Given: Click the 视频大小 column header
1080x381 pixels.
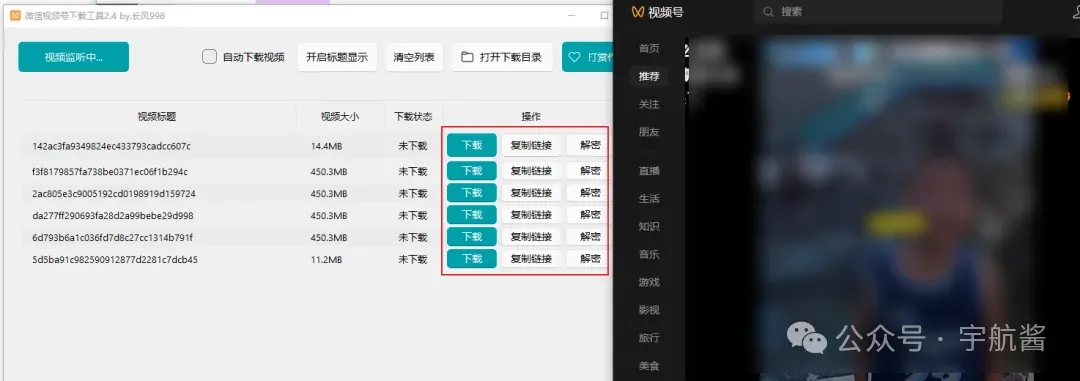Looking at the screenshot, I should point(340,116).
